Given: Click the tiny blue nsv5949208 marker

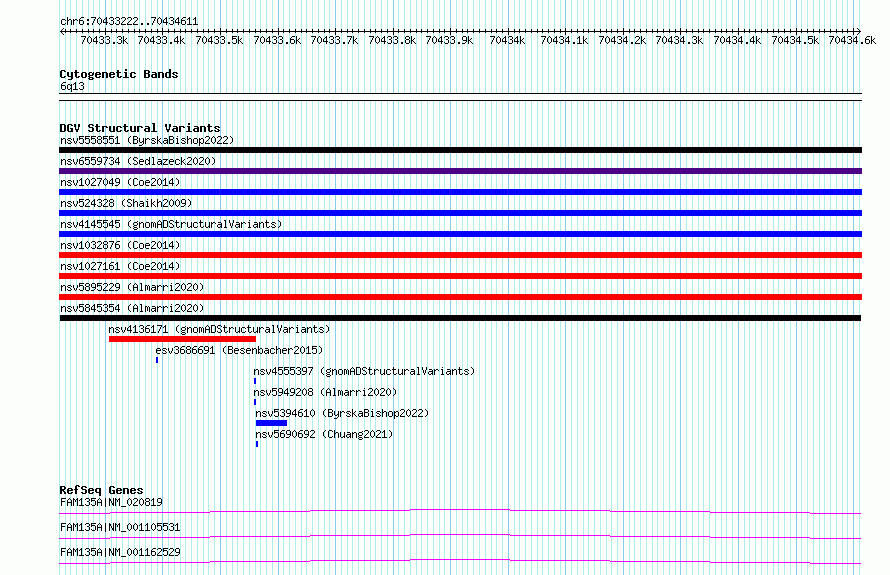Looking at the screenshot, I should tap(255, 402).
